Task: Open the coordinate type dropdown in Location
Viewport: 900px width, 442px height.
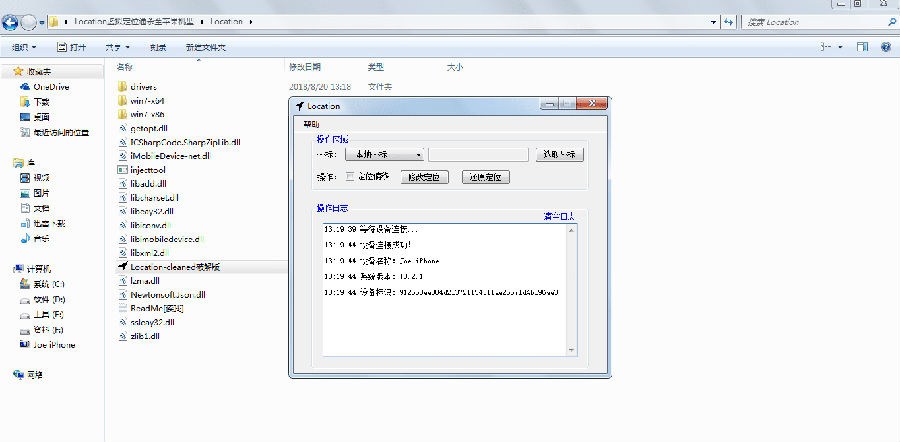Action: (x=384, y=155)
